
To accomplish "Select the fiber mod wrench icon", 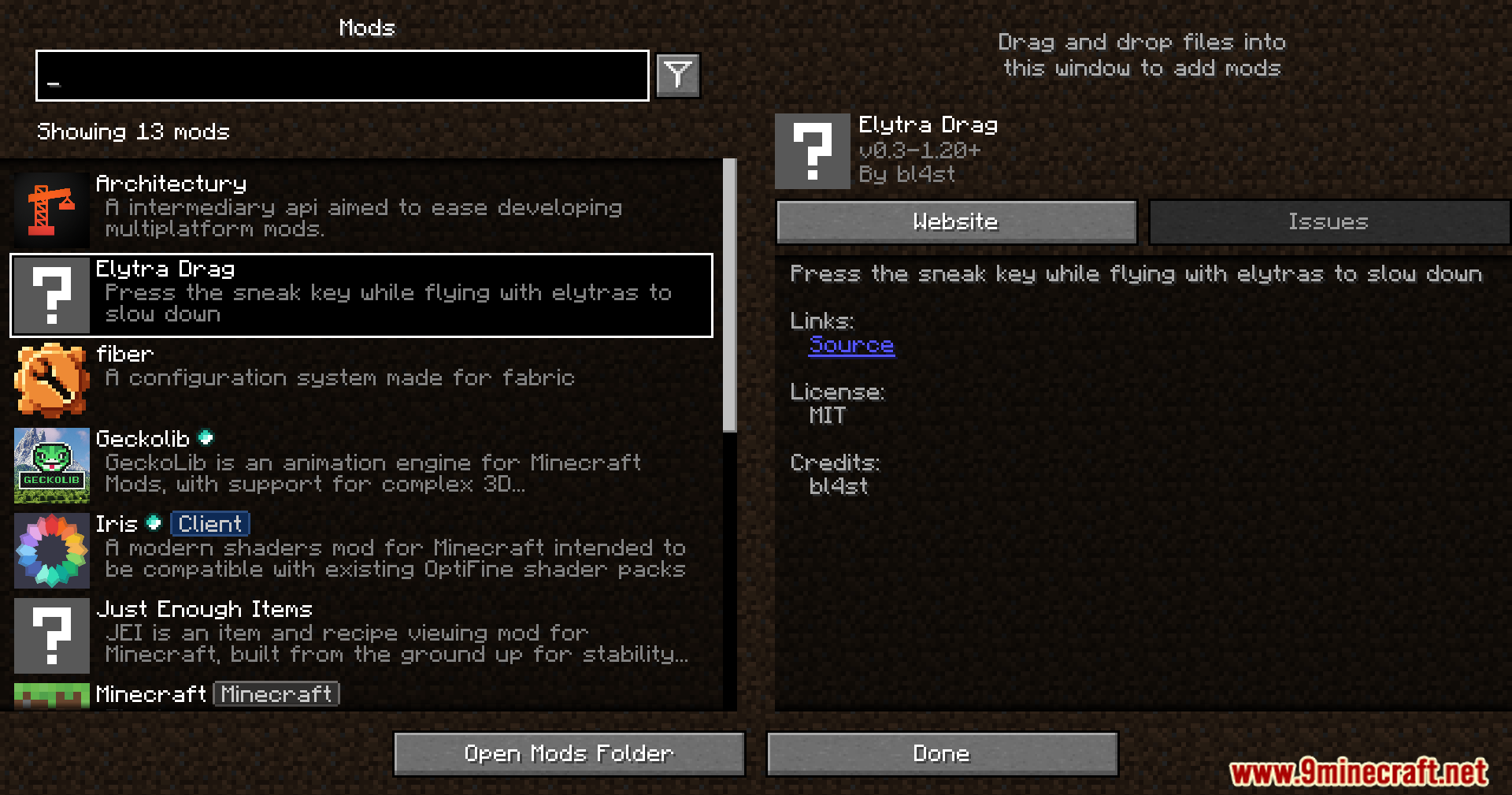I will tap(52, 381).
